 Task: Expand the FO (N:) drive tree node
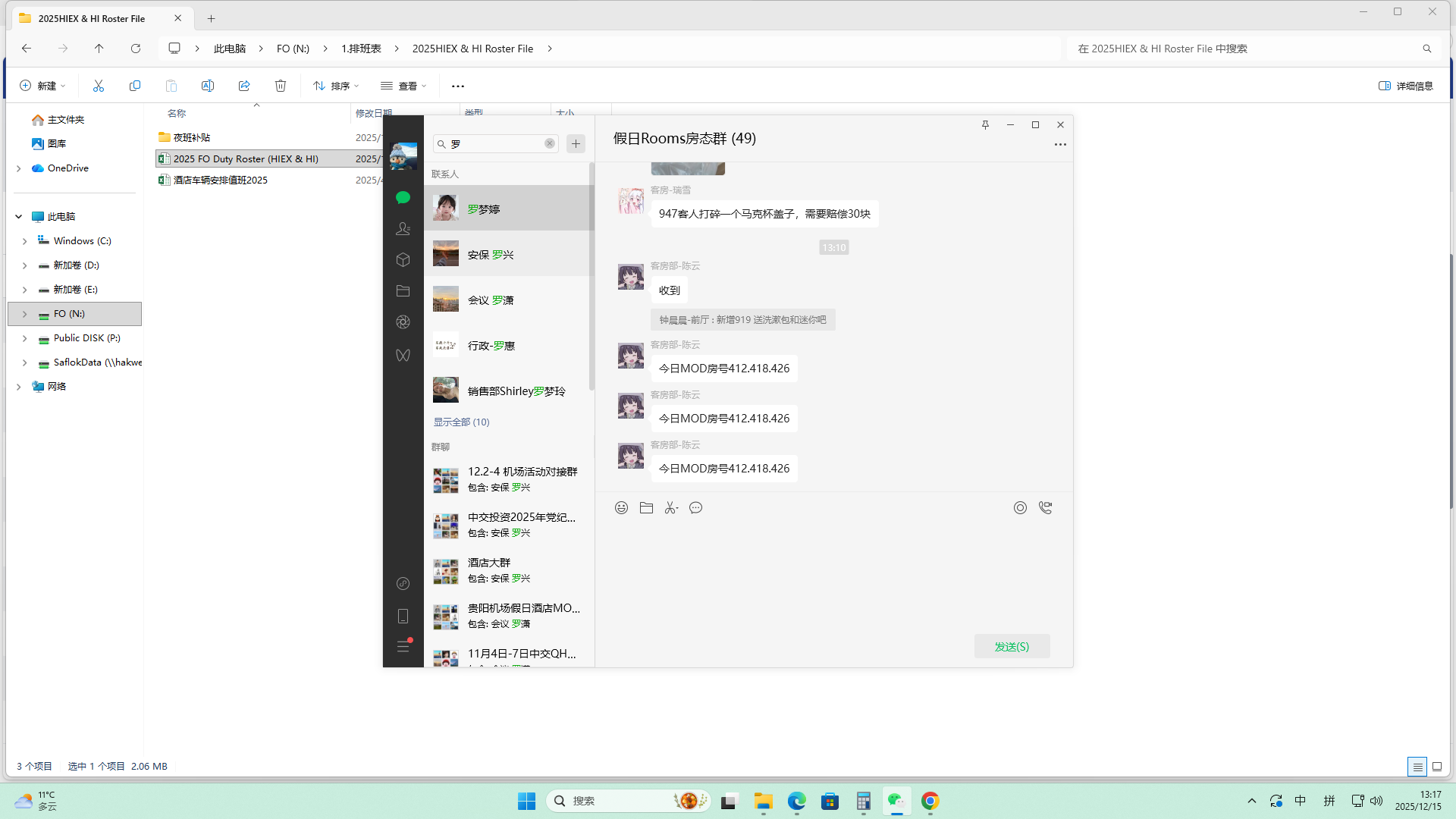tap(24, 314)
